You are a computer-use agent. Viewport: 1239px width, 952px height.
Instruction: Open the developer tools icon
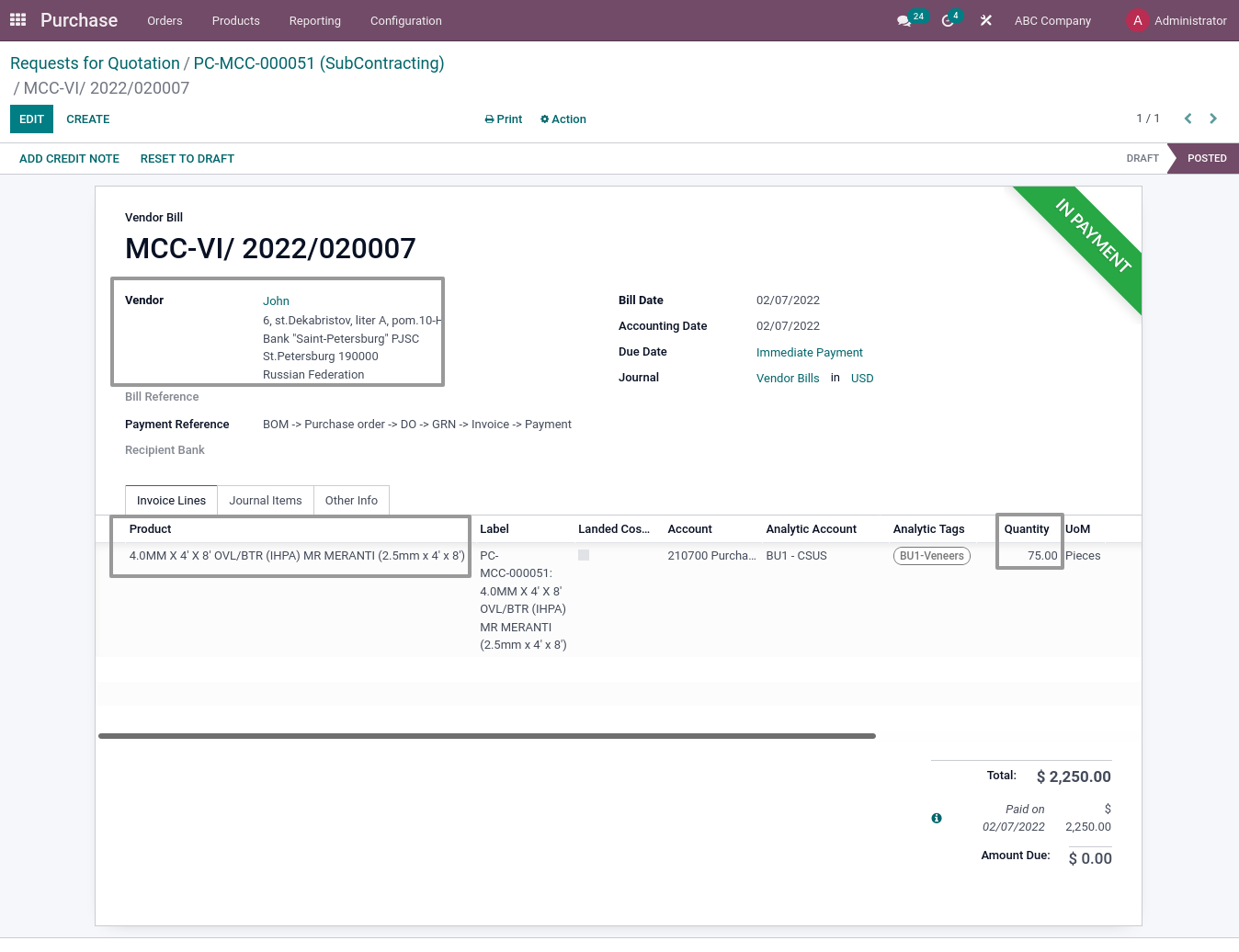click(985, 19)
